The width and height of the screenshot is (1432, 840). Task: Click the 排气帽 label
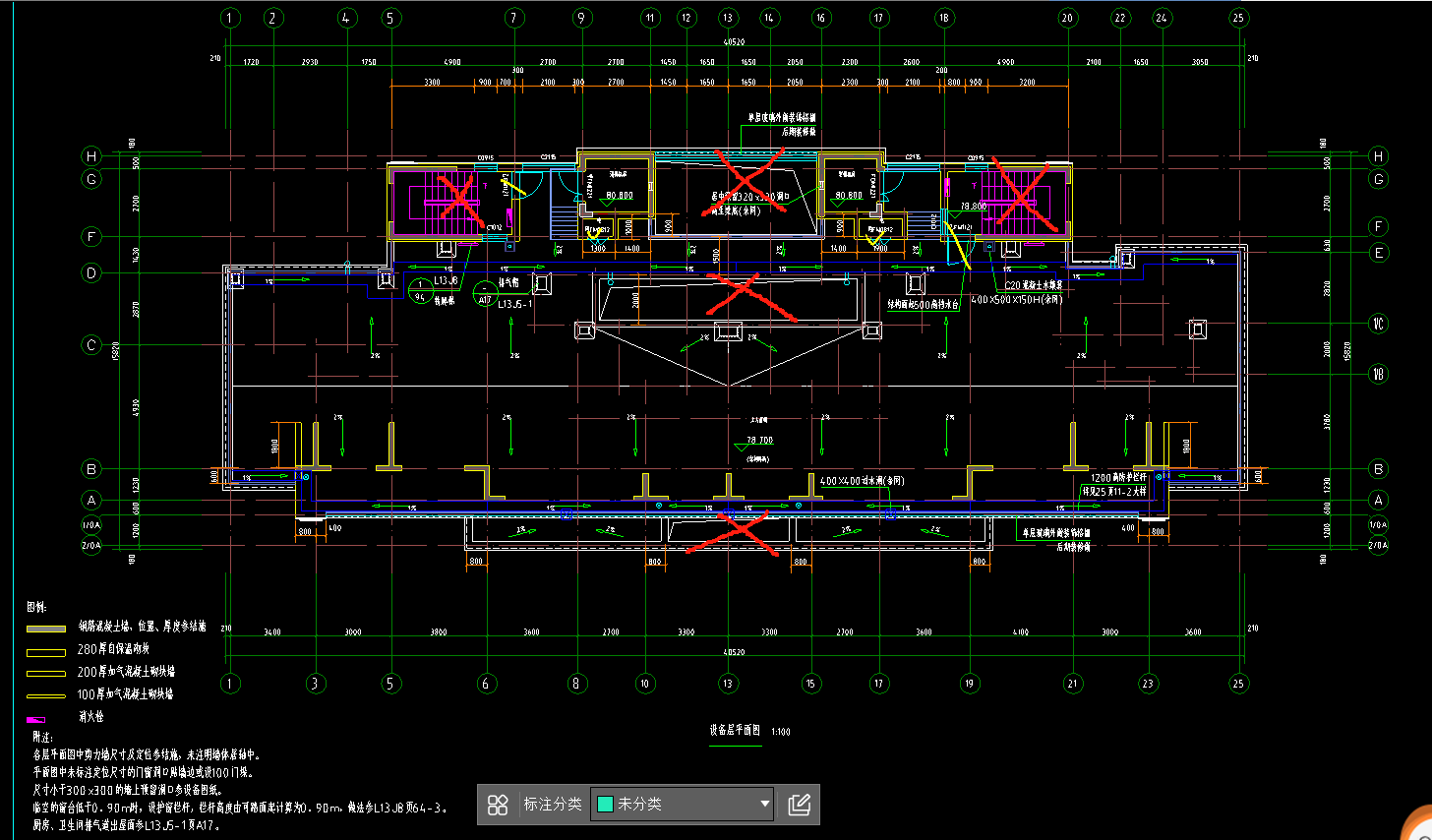click(508, 282)
